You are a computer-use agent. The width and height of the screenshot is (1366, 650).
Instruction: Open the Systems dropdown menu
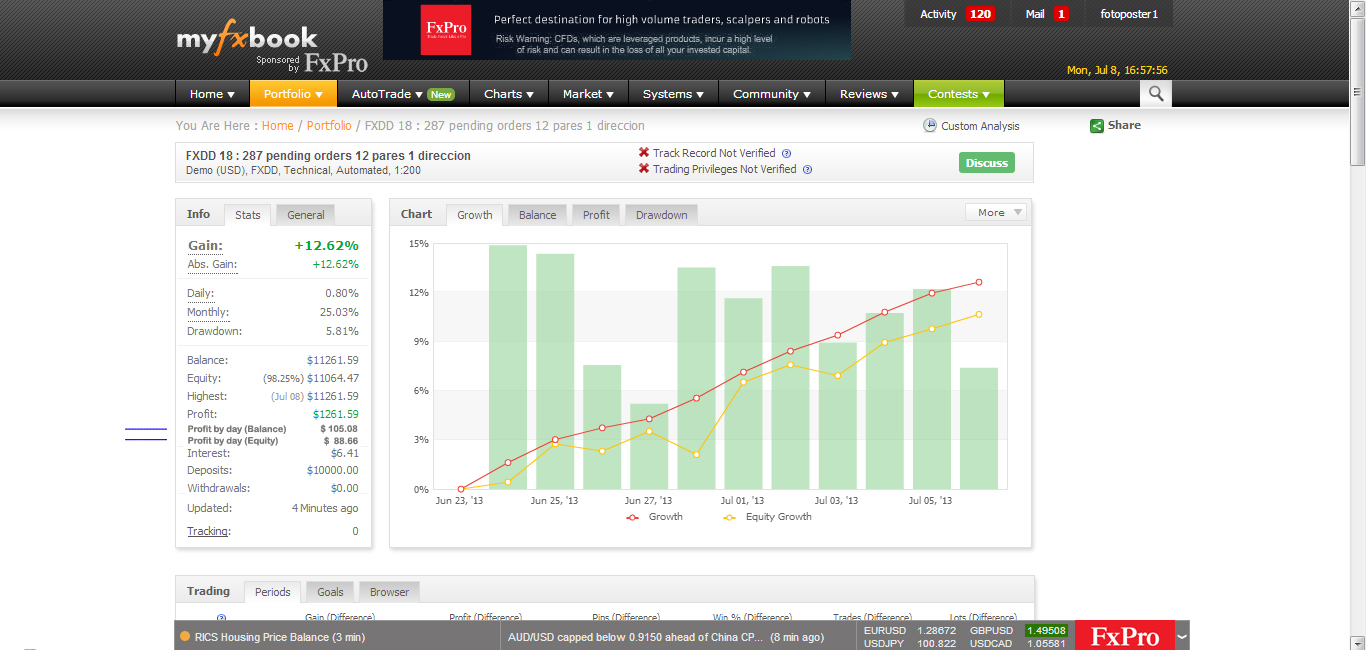click(674, 94)
